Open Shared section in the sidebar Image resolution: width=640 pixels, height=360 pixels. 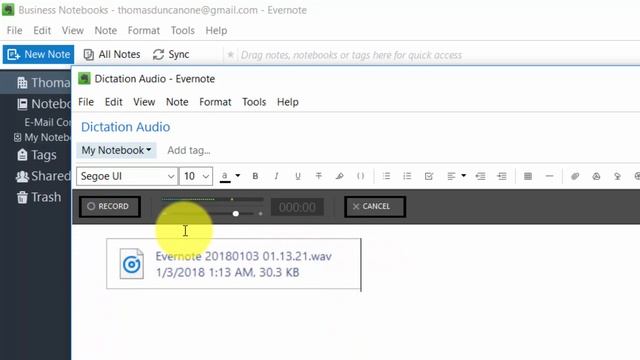click(x=43, y=176)
